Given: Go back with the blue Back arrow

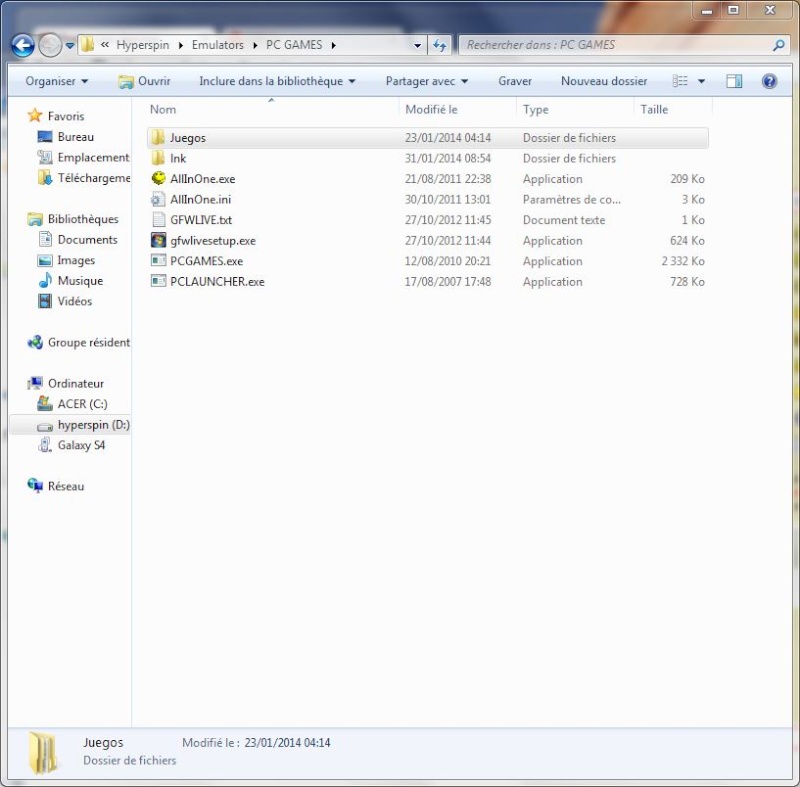Looking at the screenshot, I should tap(22, 45).
